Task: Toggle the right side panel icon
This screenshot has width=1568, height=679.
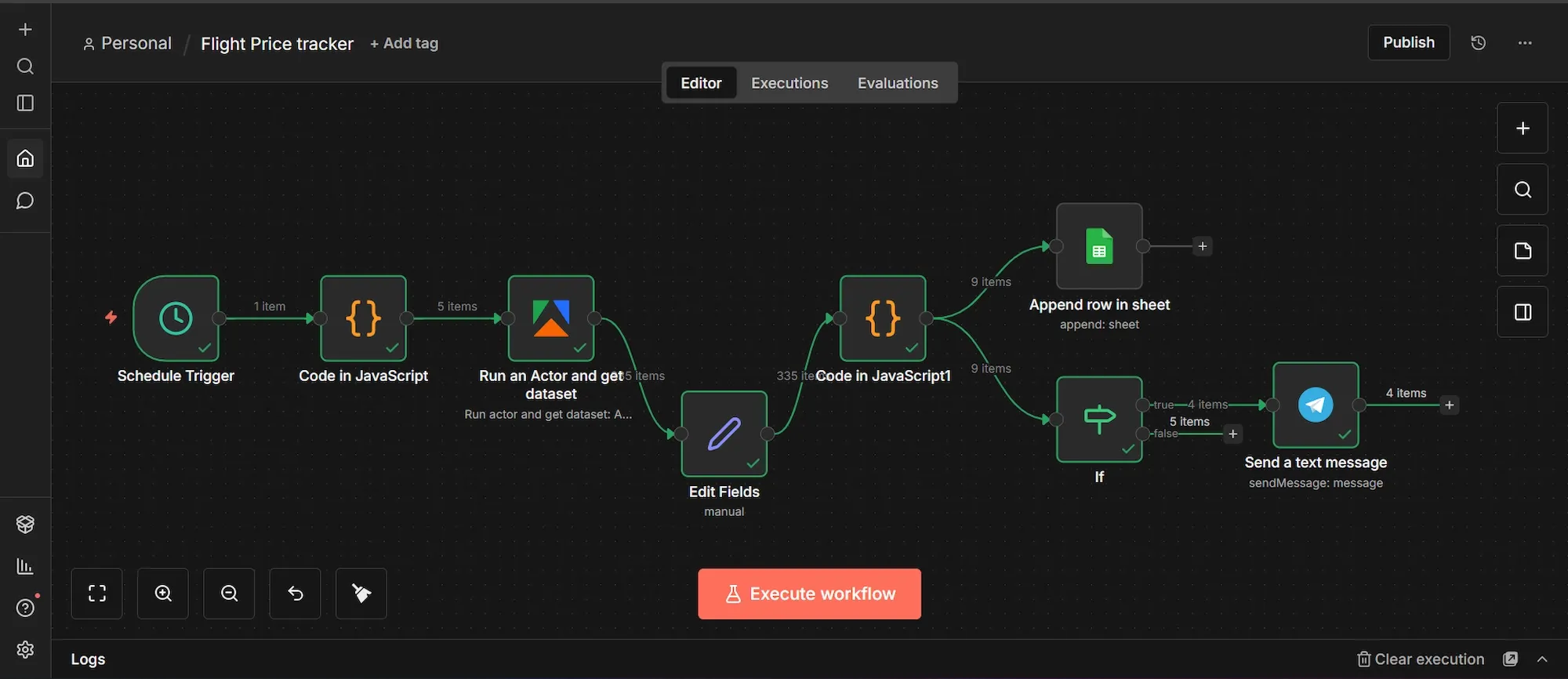Action: click(x=1523, y=312)
